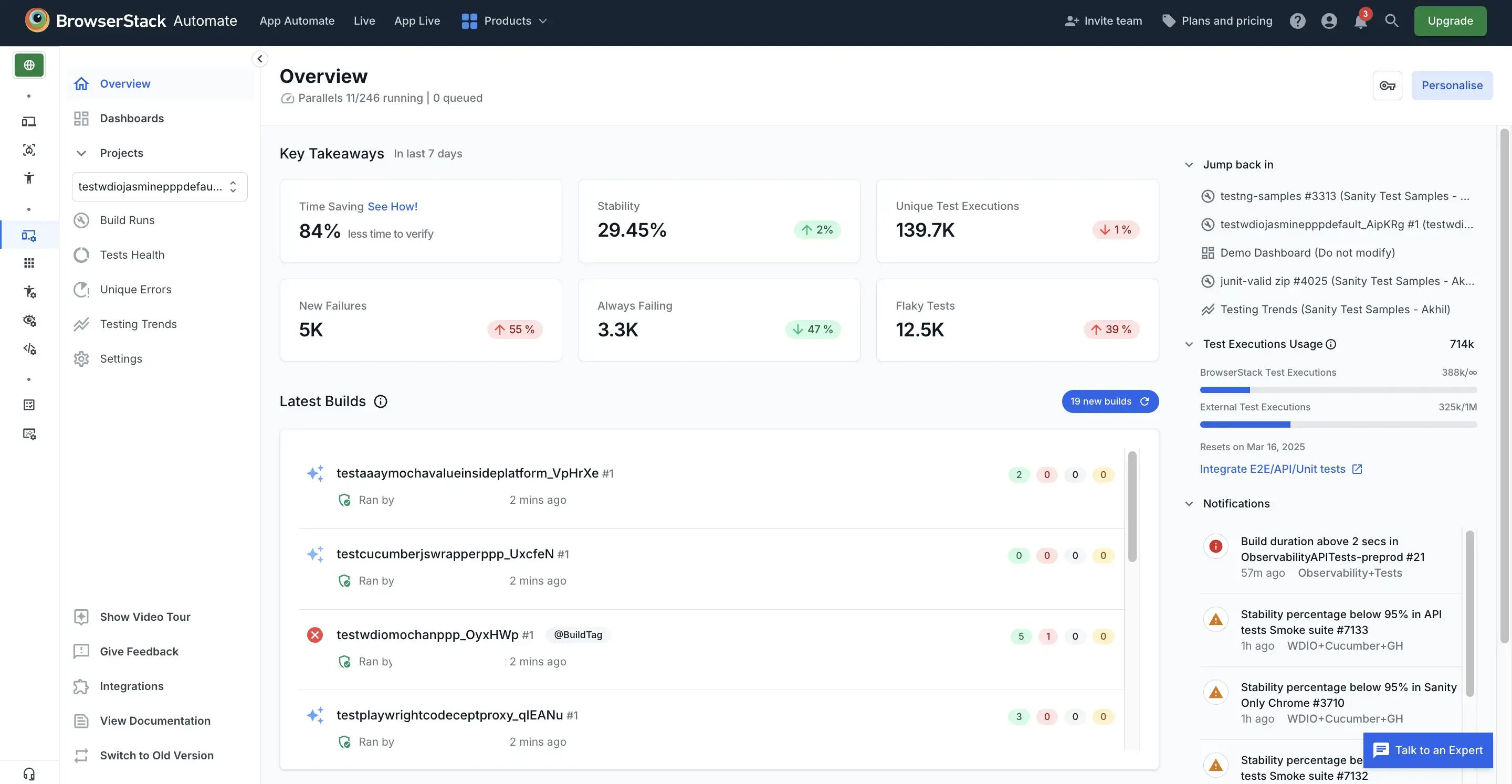Open the Accessibility testing icon in sidebar

[28, 178]
